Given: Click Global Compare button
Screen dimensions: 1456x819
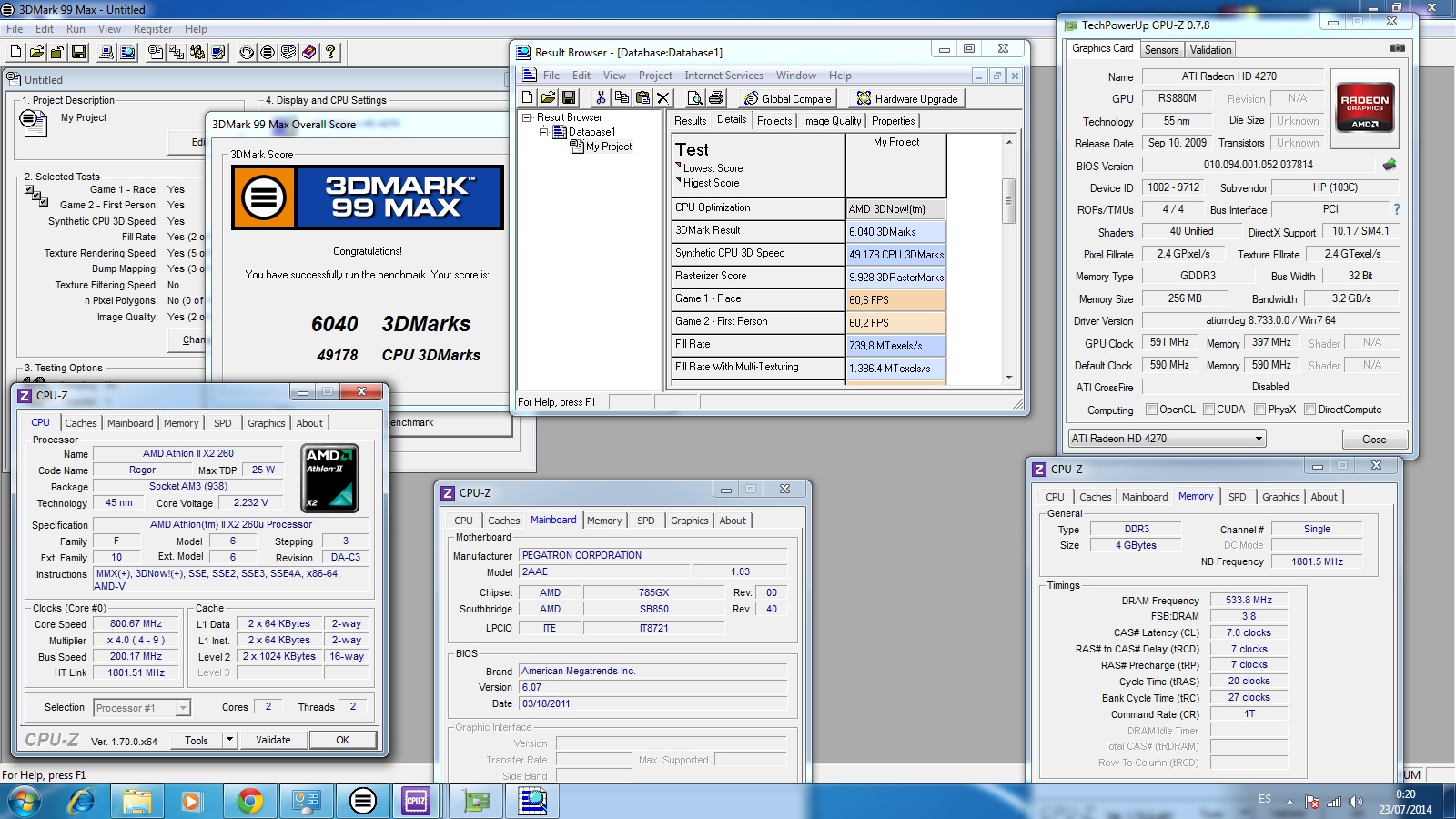Looking at the screenshot, I should pyautogui.click(x=788, y=98).
